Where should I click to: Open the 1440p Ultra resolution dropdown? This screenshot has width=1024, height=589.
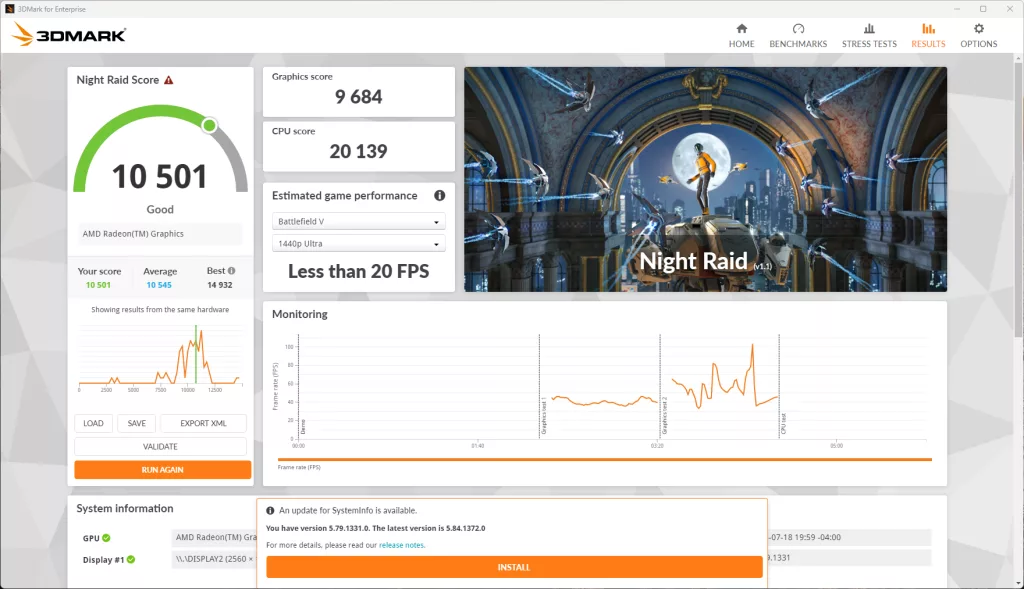point(359,244)
